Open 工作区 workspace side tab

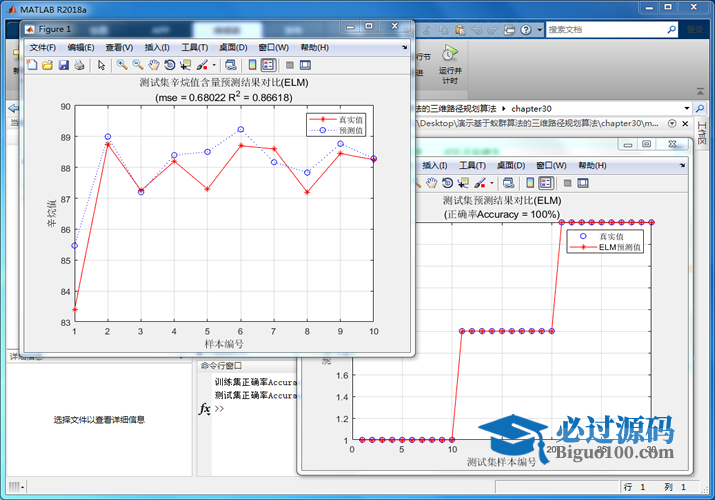coord(702,133)
